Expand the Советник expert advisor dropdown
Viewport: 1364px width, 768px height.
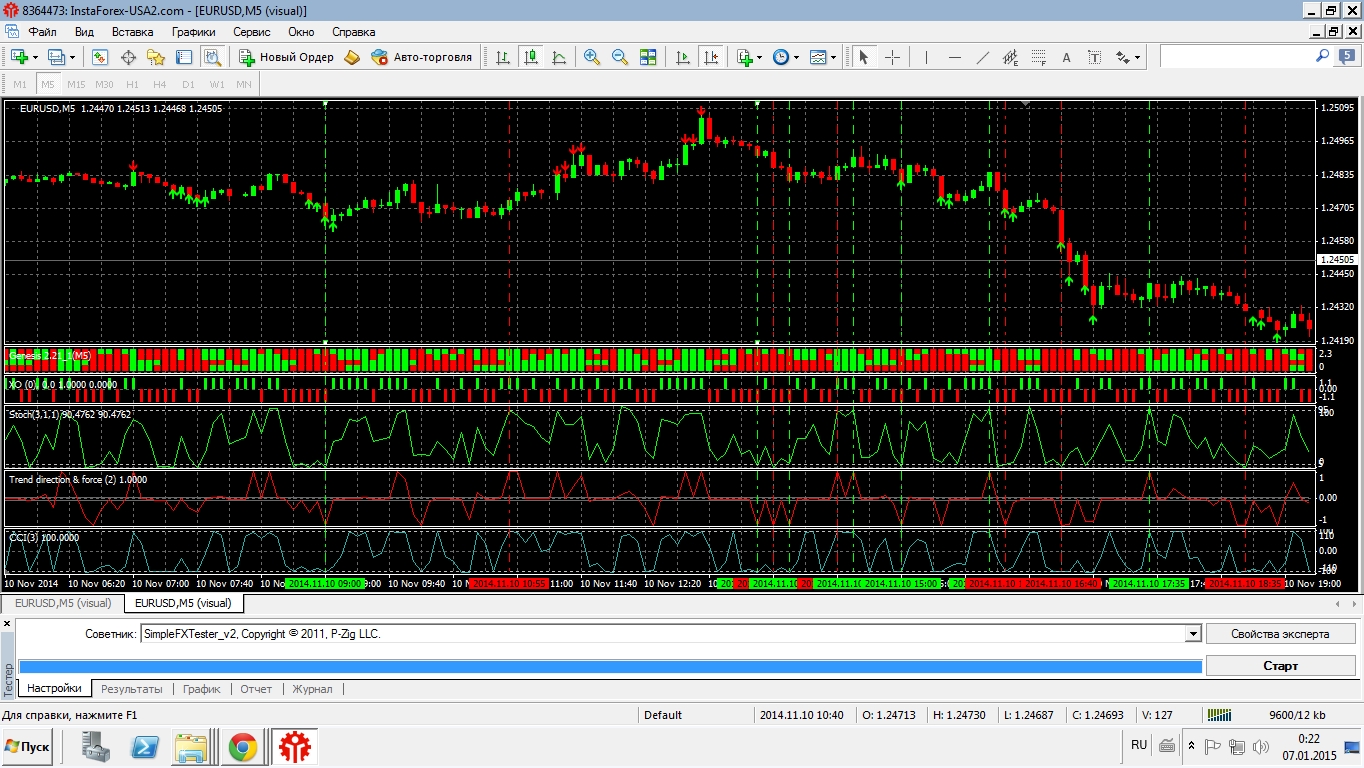(1192, 634)
